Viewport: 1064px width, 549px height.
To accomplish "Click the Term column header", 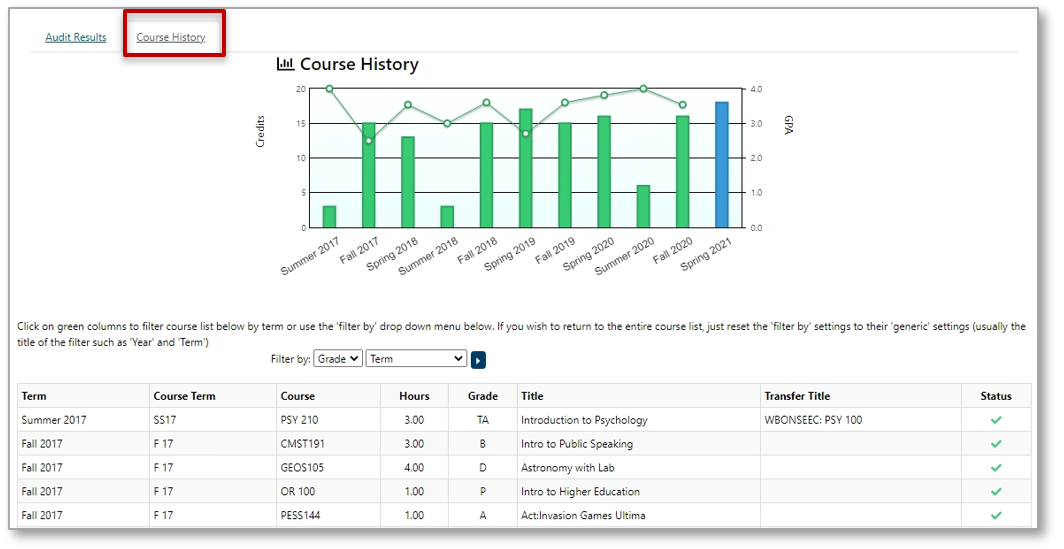I will (34, 396).
